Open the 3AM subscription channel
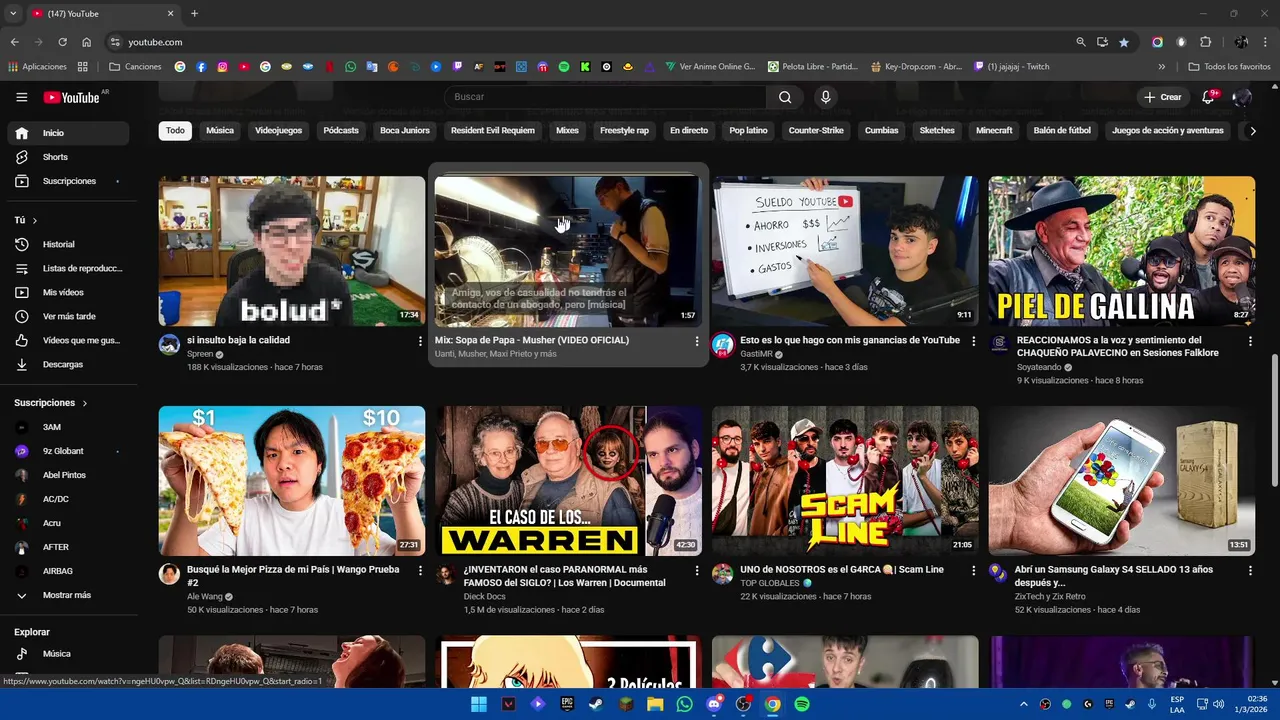1280x720 pixels. tap(68, 427)
